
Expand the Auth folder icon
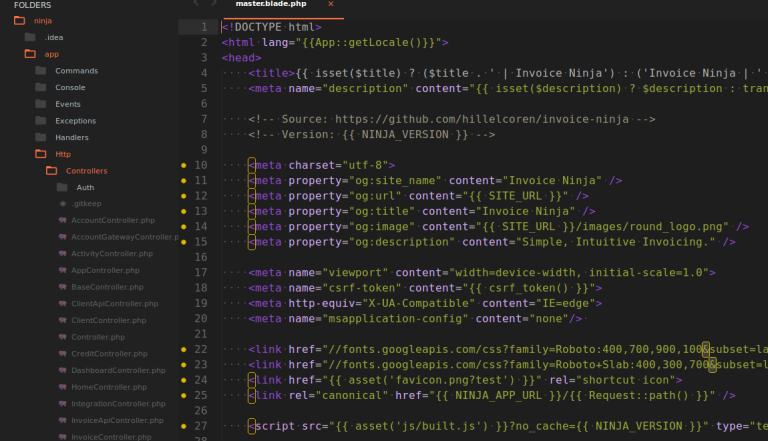click(x=62, y=187)
